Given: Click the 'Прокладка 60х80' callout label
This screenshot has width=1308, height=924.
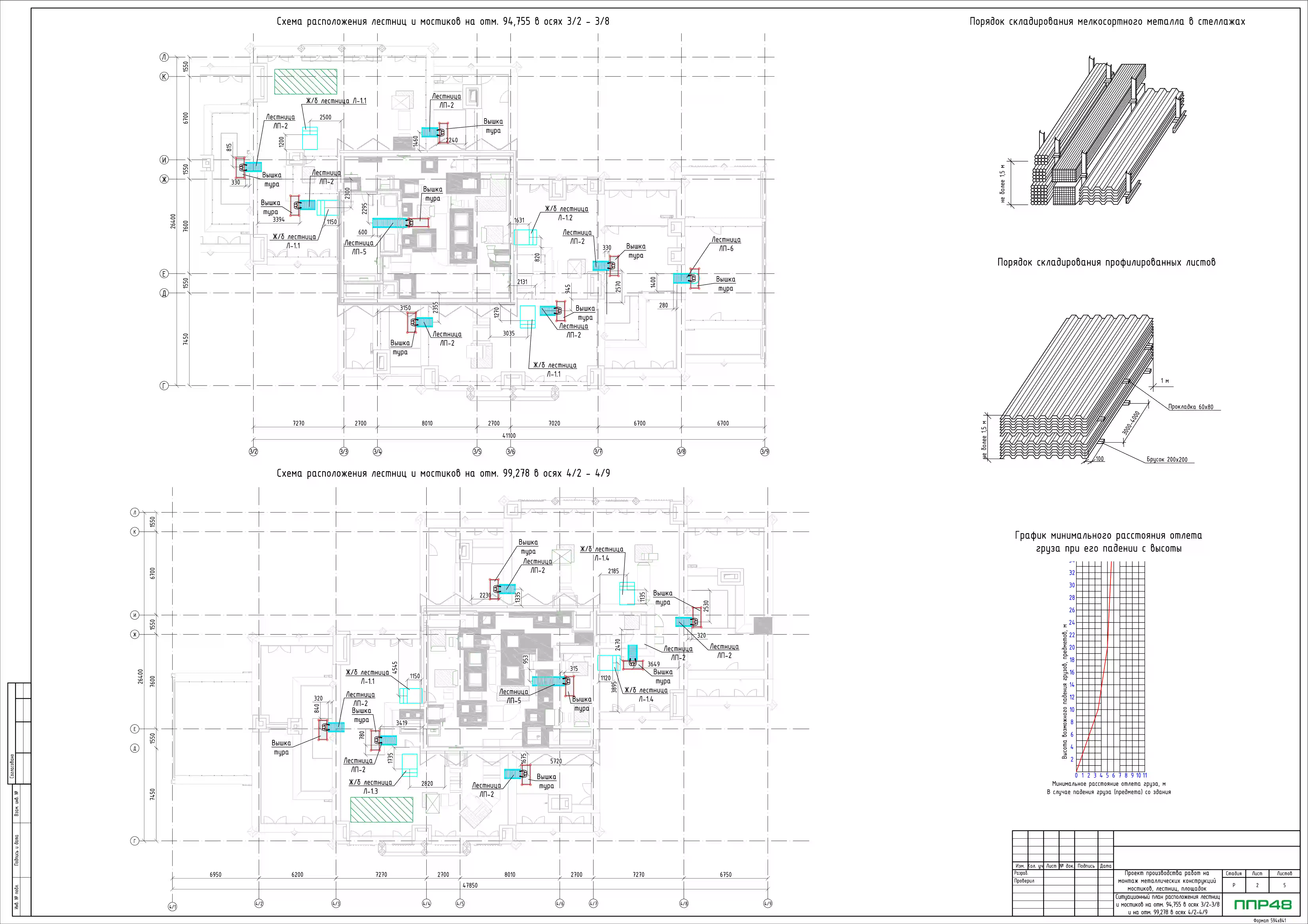Looking at the screenshot, I should pos(1191,407).
